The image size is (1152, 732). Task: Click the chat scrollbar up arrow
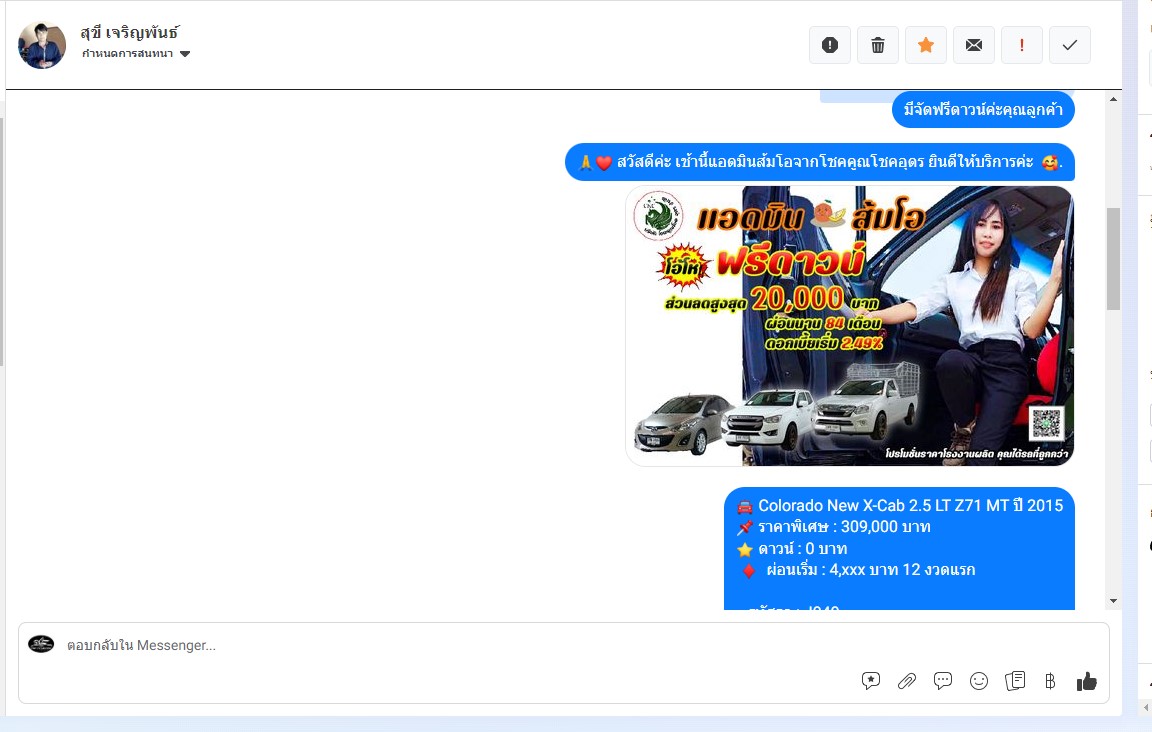tap(1113, 98)
